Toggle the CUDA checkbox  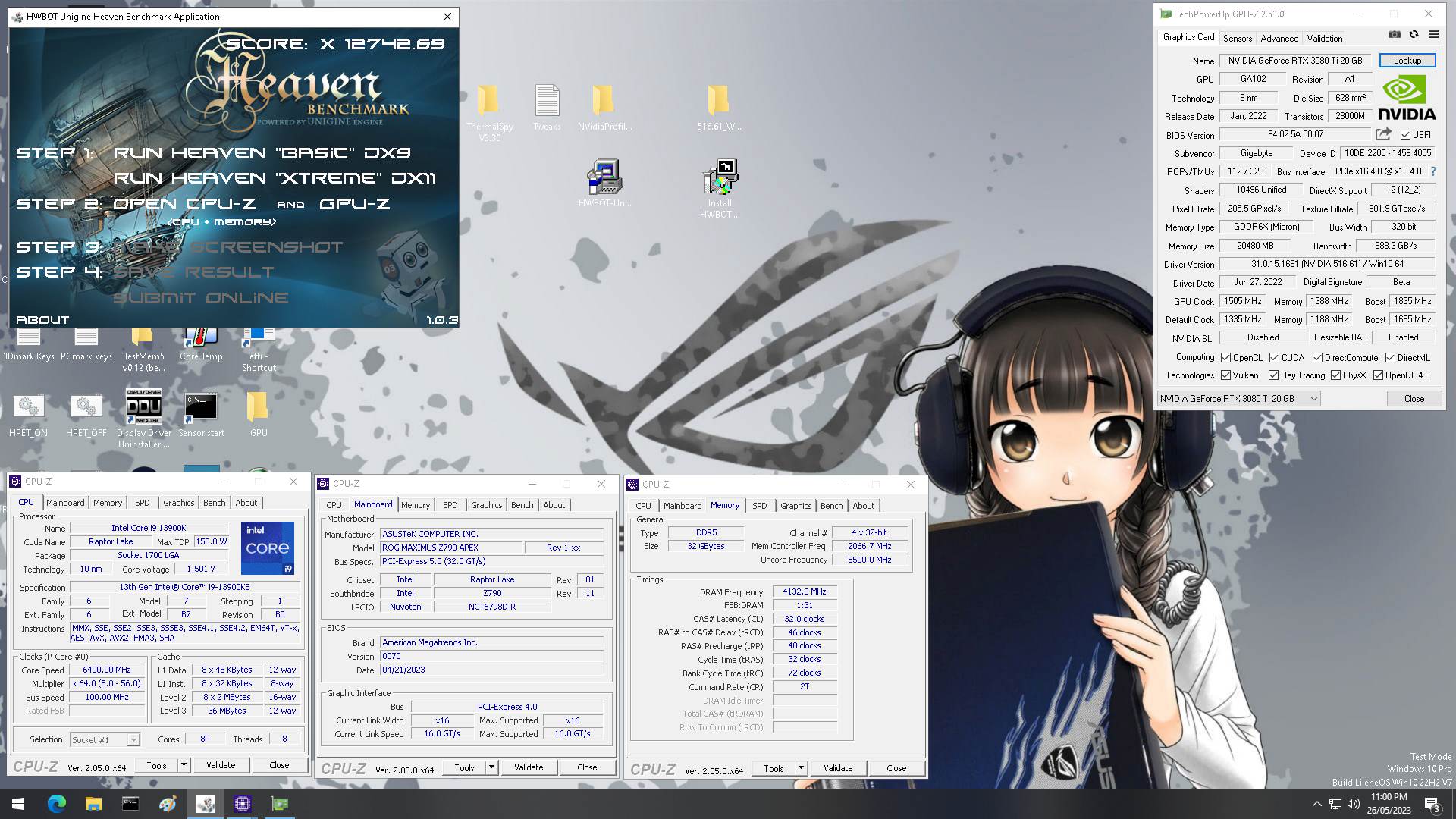(x=1274, y=357)
